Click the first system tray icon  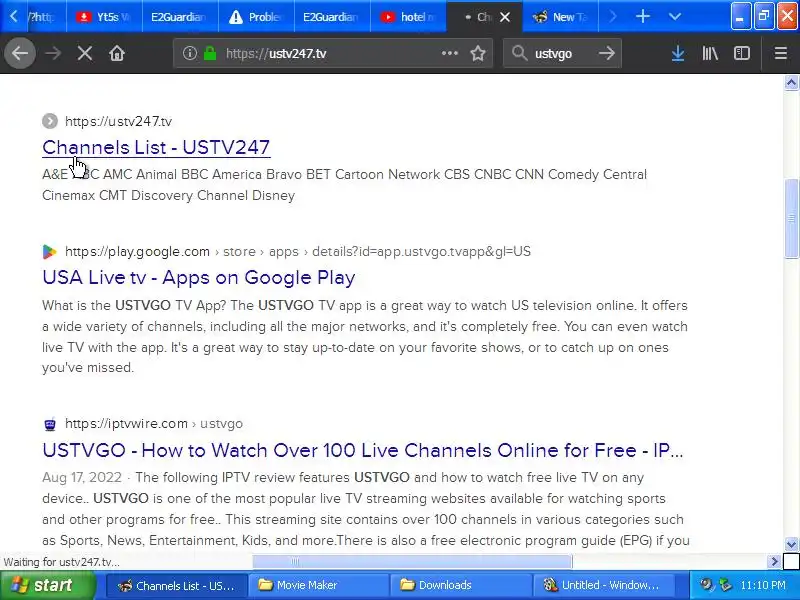tap(706, 585)
